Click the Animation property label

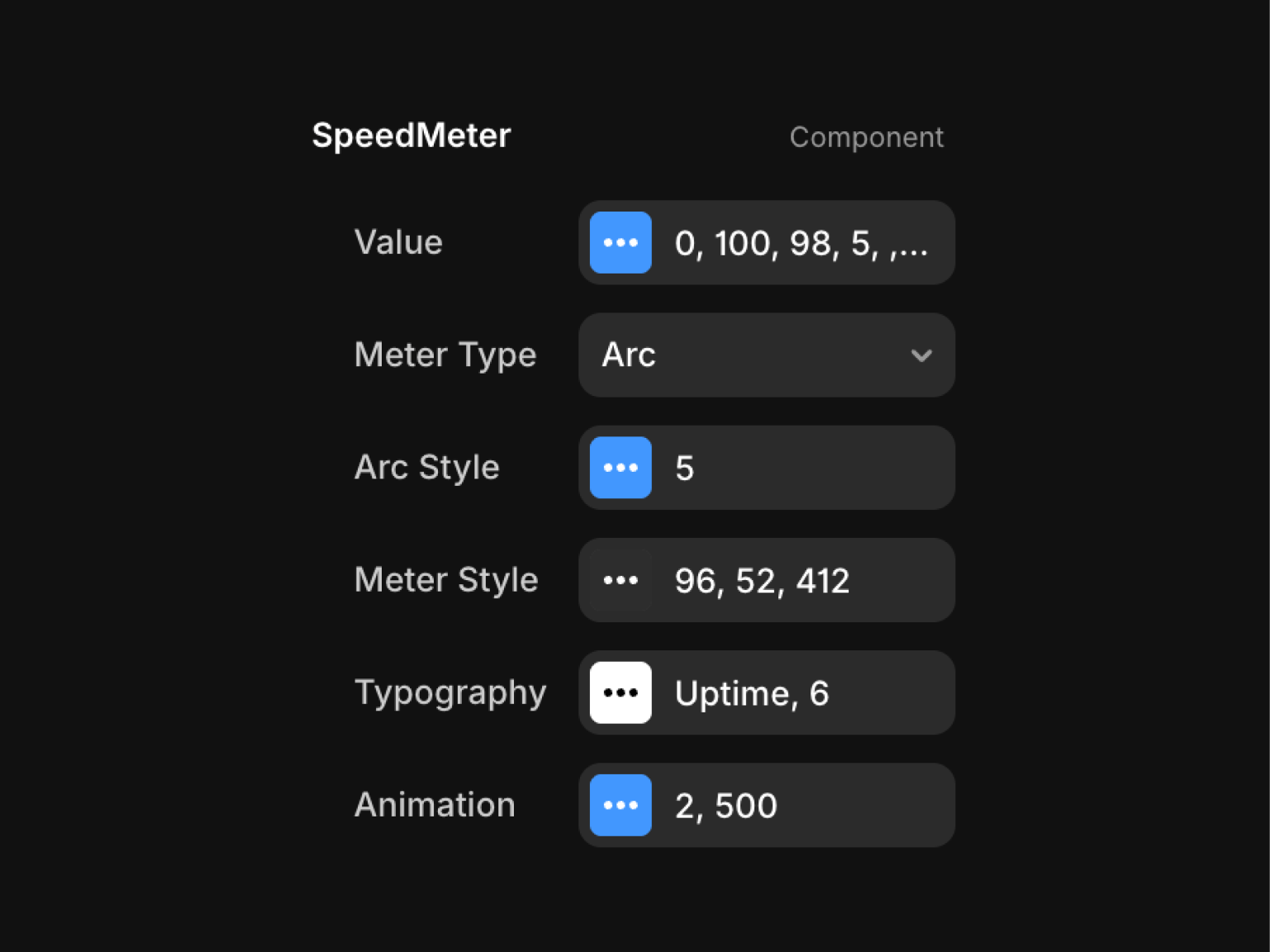click(435, 805)
